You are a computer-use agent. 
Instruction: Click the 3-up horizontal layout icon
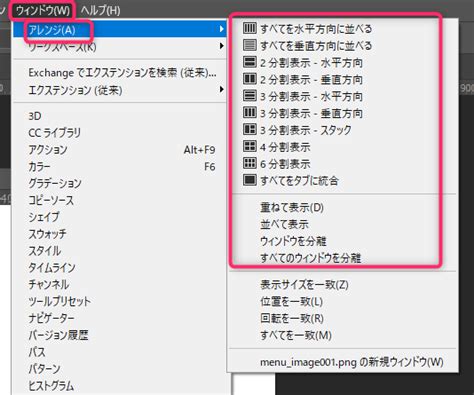pos(250,96)
